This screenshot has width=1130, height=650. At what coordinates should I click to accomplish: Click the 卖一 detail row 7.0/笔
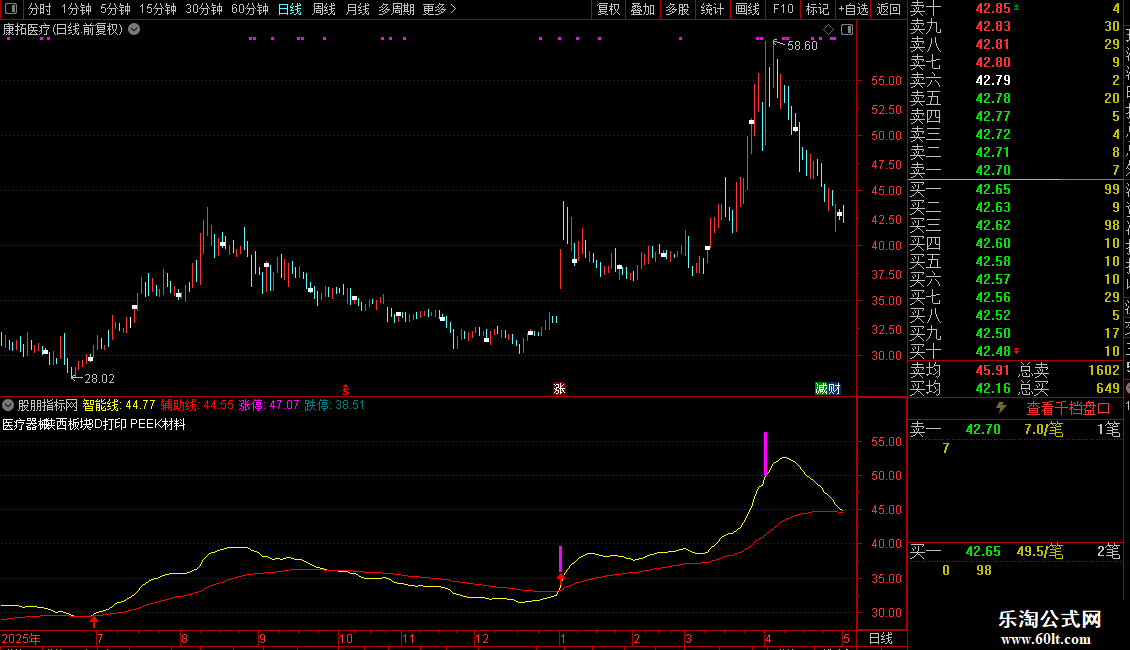[x=1015, y=430]
